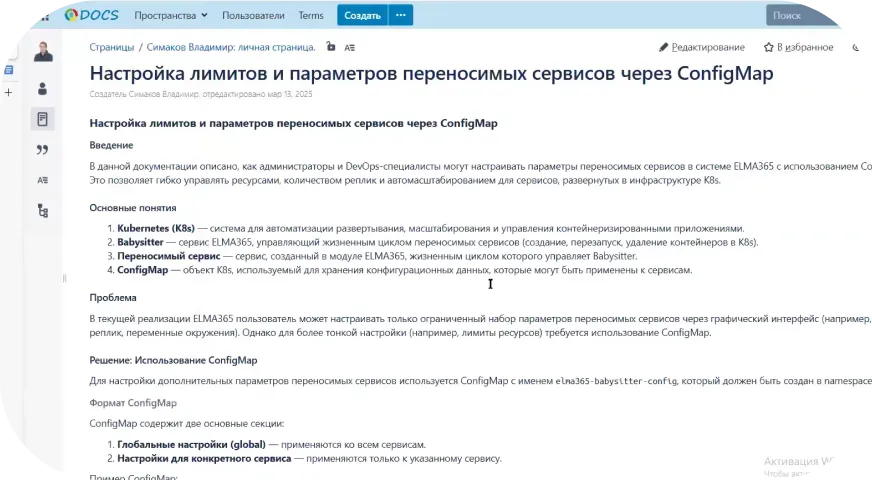Click the Babysitter list term
This screenshot has height=480, width=872.
[140, 242]
